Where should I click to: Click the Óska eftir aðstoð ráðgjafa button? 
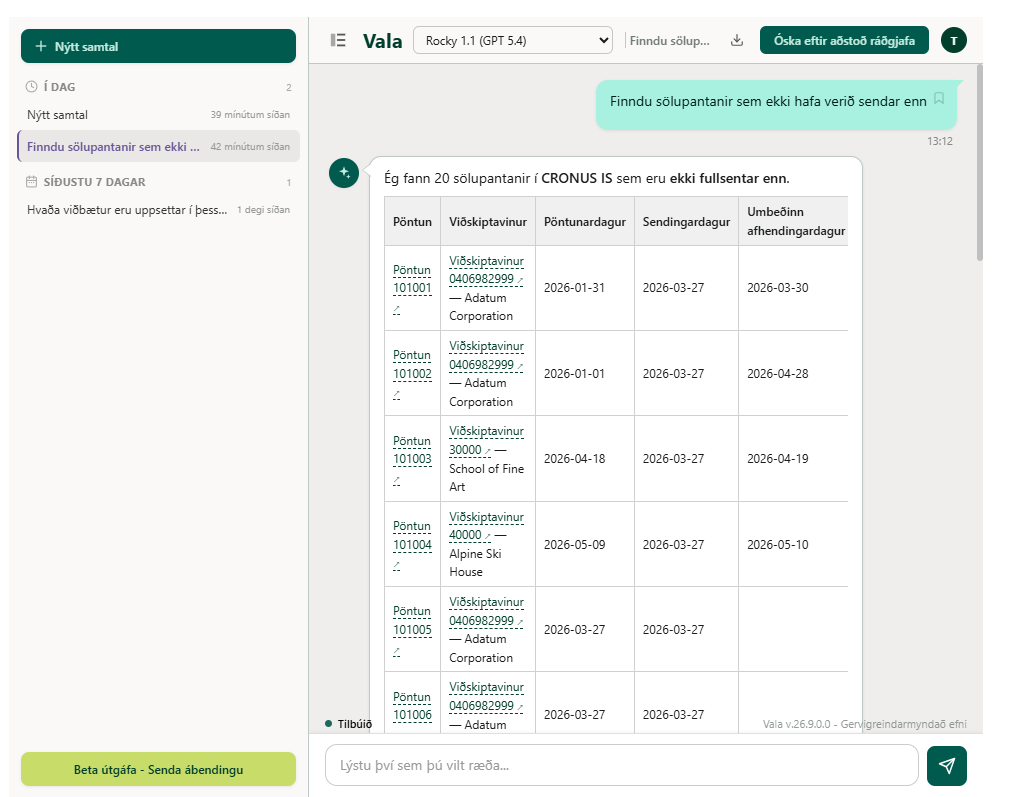click(844, 41)
